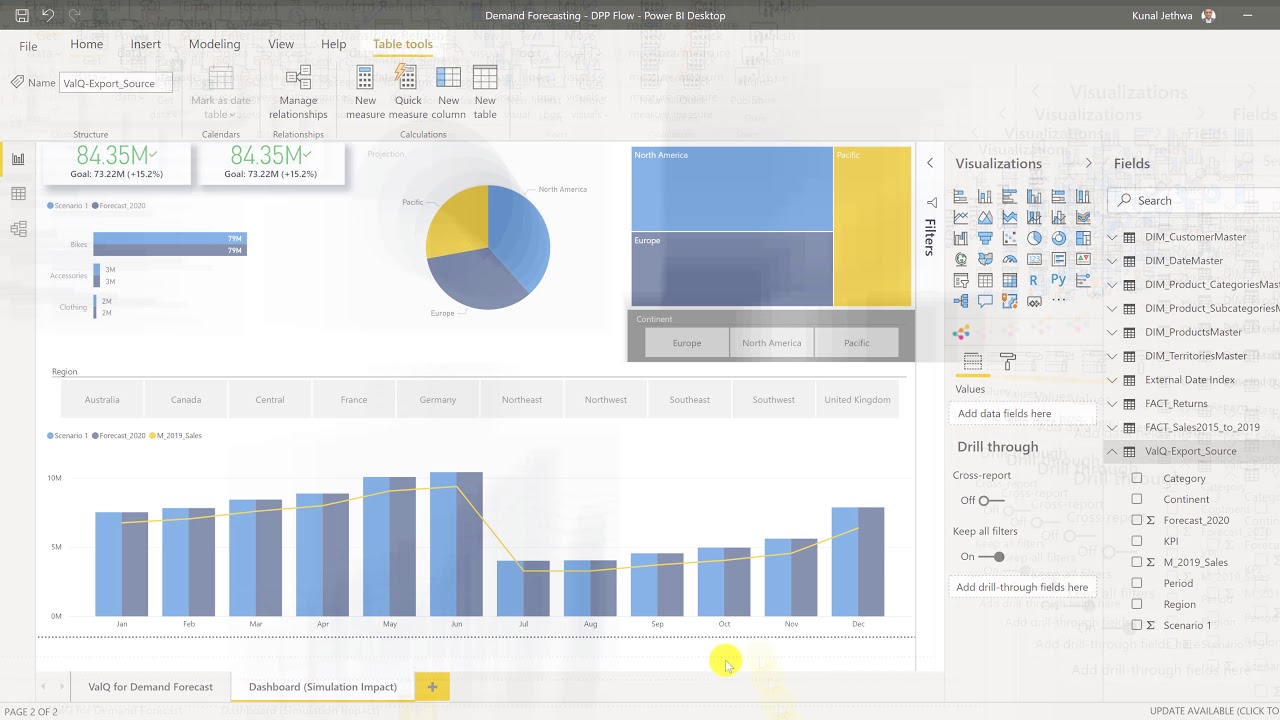Expand the FACT_Returns table
1280x720 pixels.
click(1112, 403)
